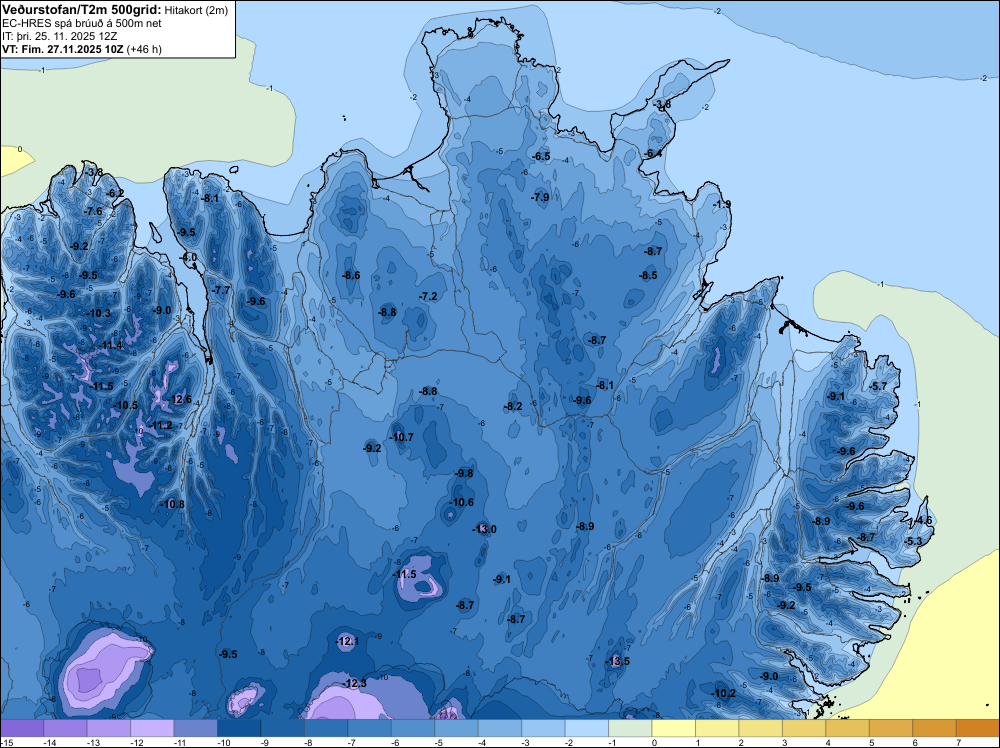
Task: Click the temperature label '-10.6'
Action: click(461, 502)
